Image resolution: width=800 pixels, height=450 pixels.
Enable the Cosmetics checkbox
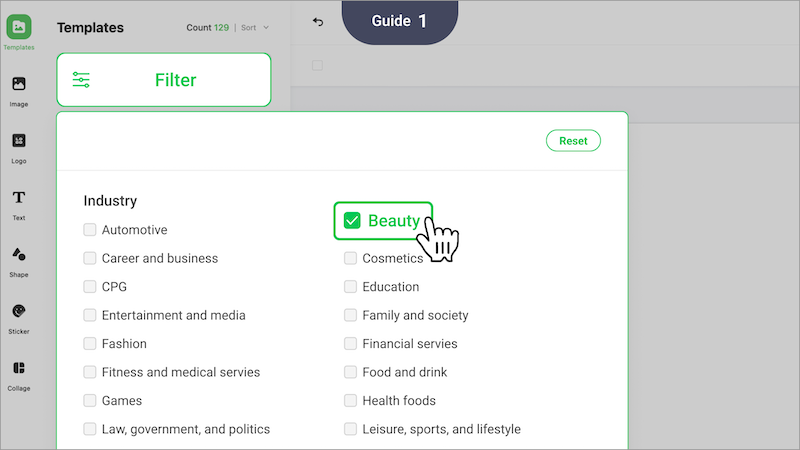point(351,258)
